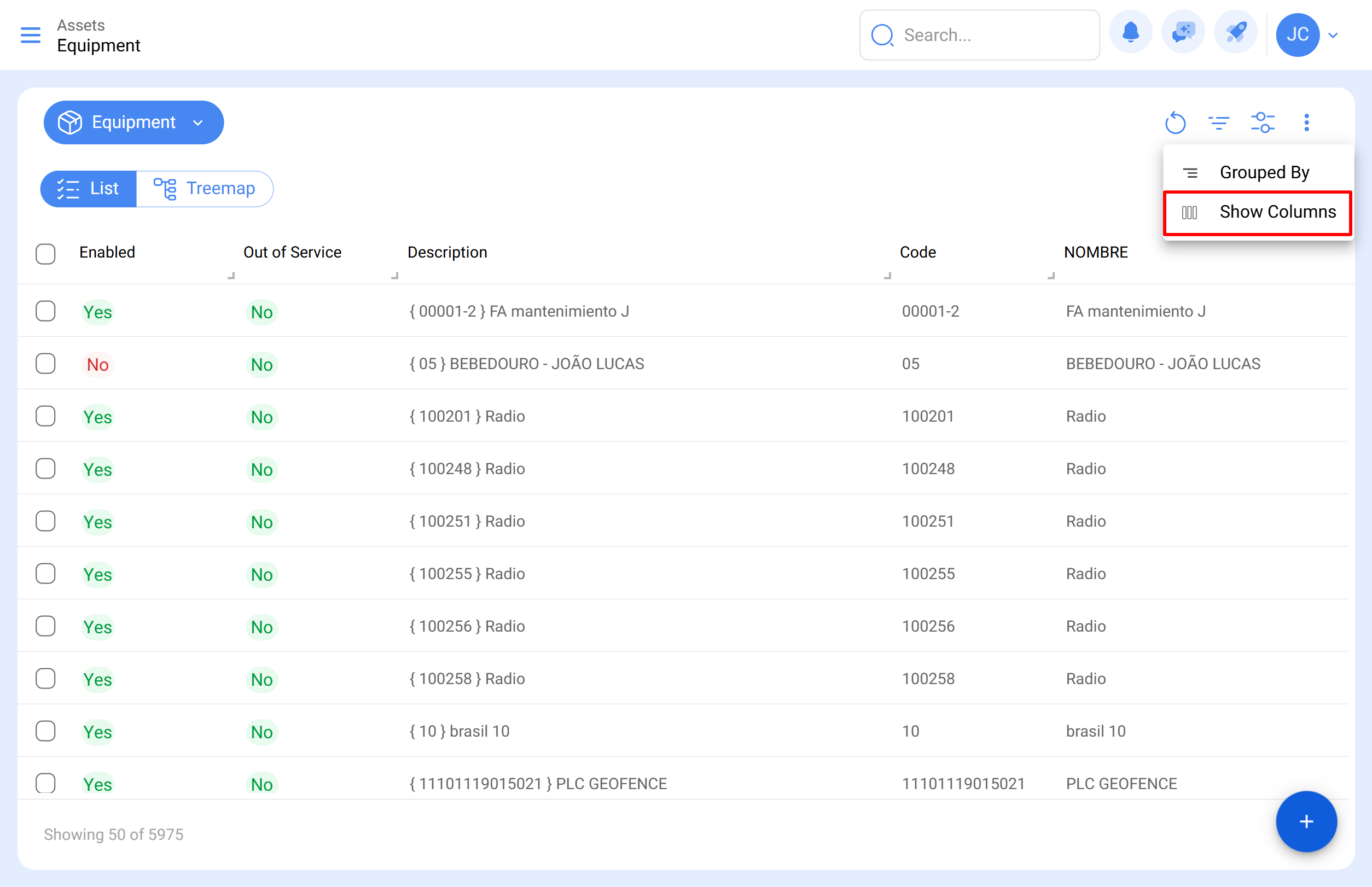The width and height of the screenshot is (1372, 887).
Task: Open '{ 11101119015021 } PLC GEOFENCE' description
Action: click(538, 783)
